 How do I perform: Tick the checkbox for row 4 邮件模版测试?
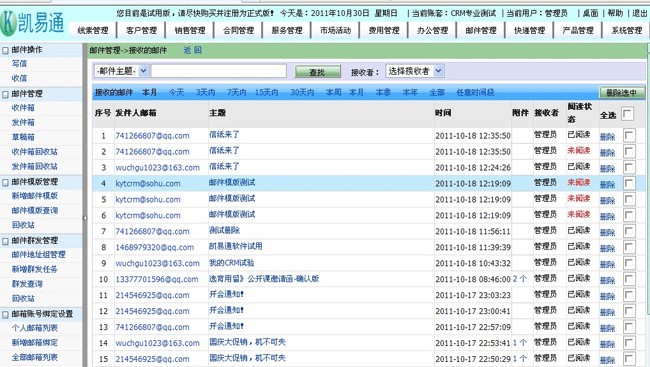629,183
